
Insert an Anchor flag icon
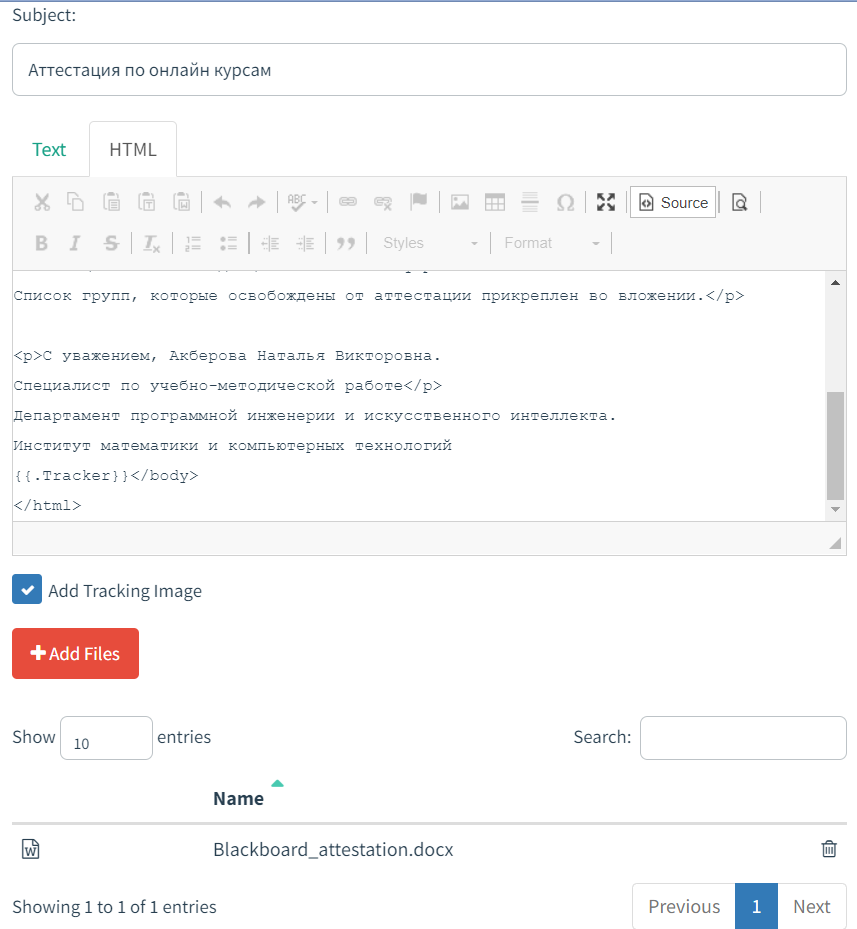tap(419, 202)
